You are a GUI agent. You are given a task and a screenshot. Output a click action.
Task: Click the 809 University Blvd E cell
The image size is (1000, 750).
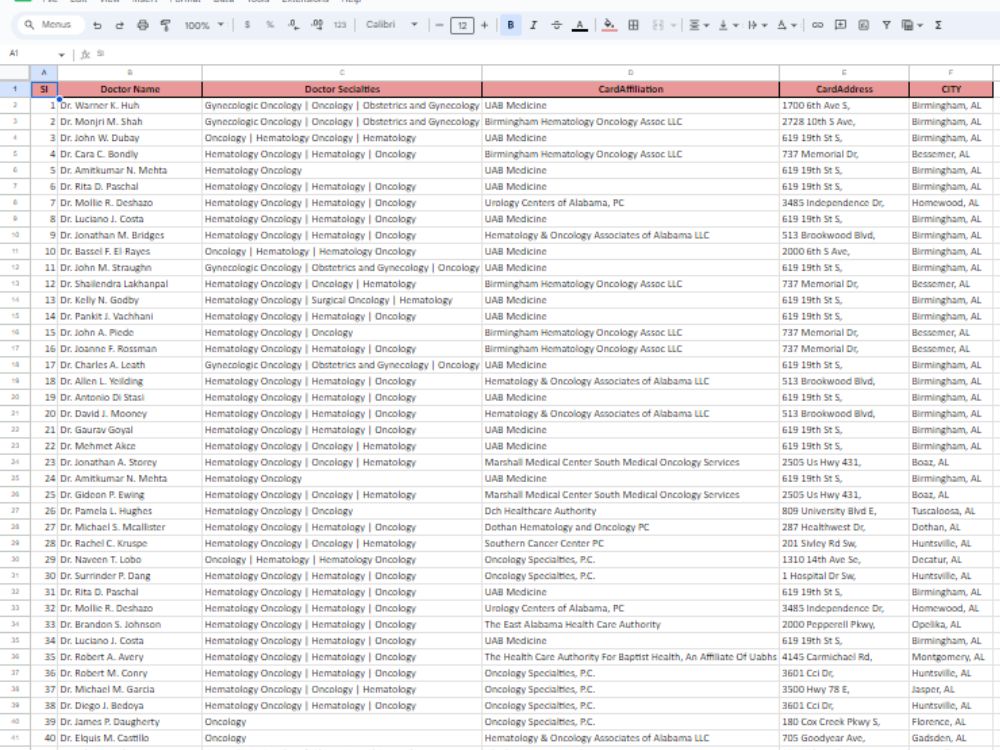click(844, 511)
